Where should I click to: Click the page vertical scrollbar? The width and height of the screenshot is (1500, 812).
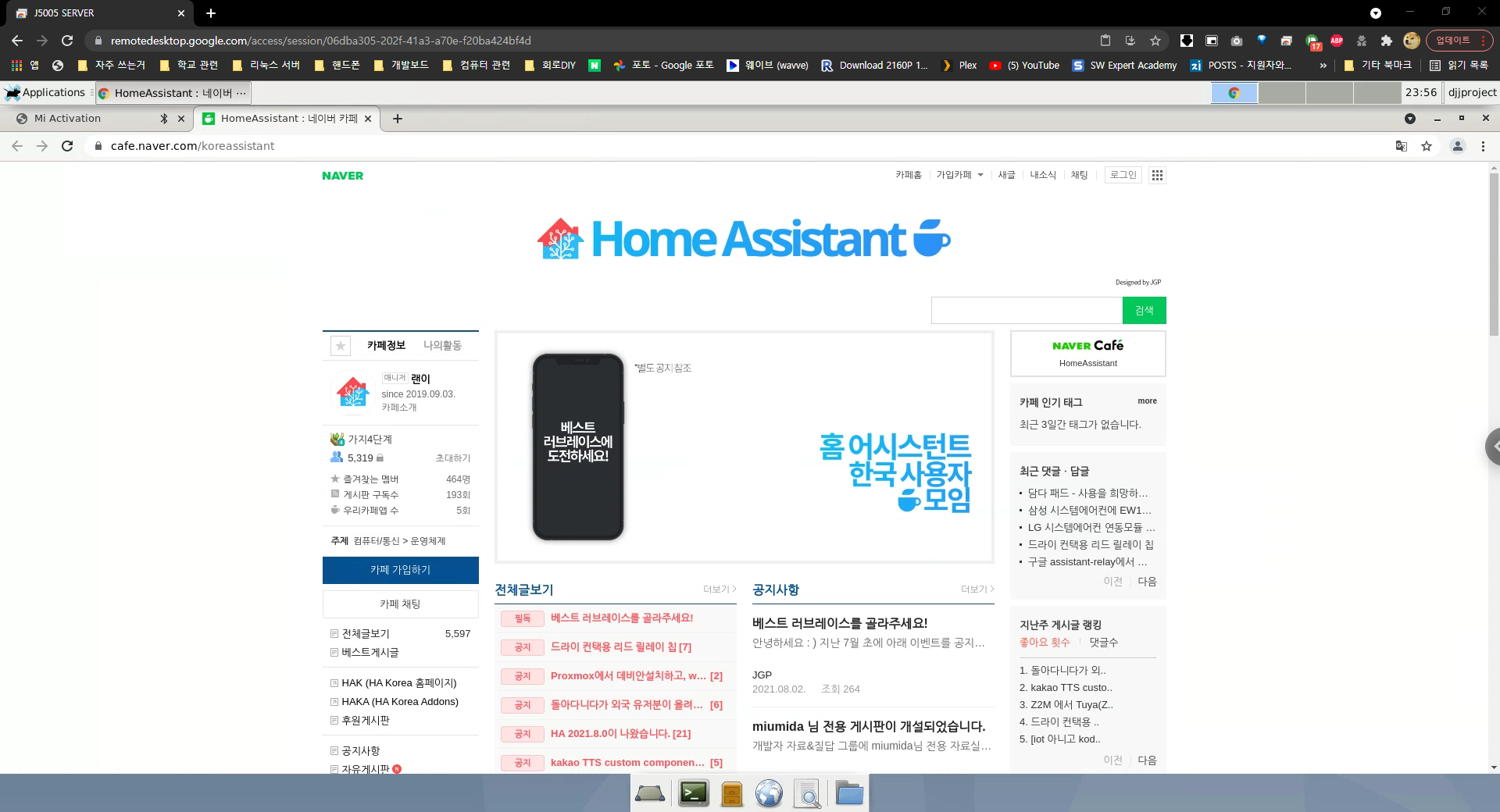point(1494,254)
